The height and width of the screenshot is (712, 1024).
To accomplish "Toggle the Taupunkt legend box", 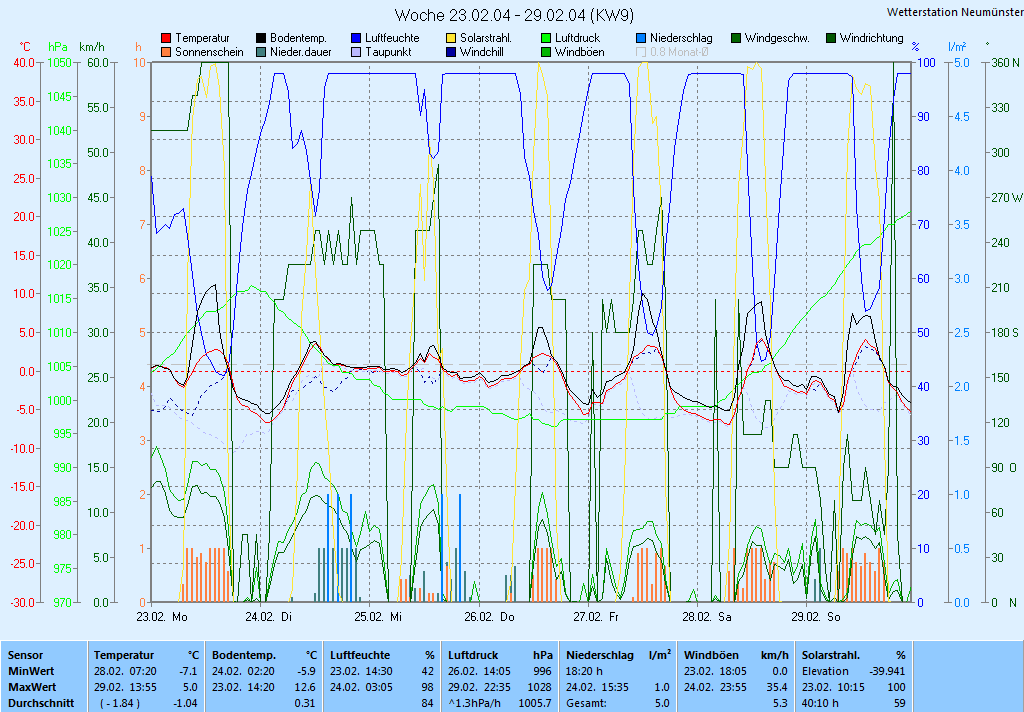I will point(356,52).
